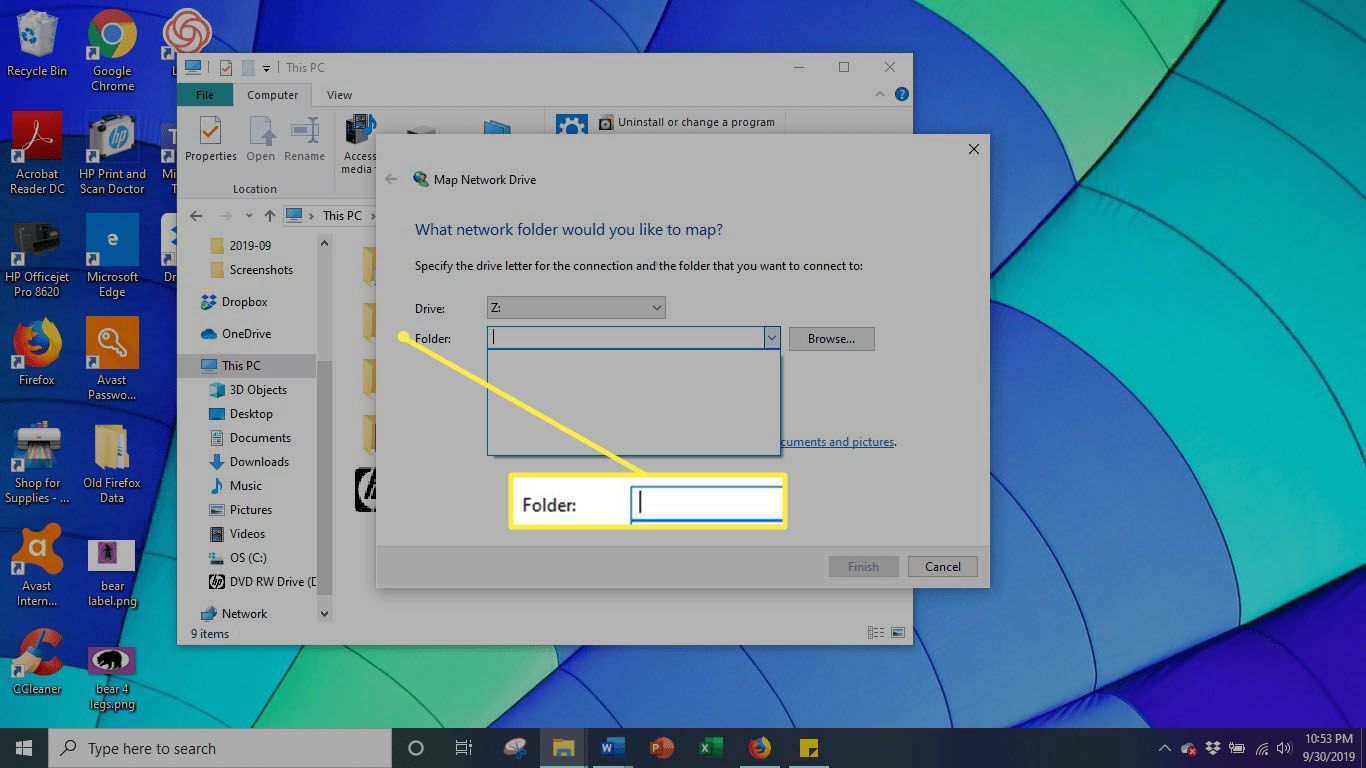Open the Recycle Bin desktop icon

coord(37,44)
